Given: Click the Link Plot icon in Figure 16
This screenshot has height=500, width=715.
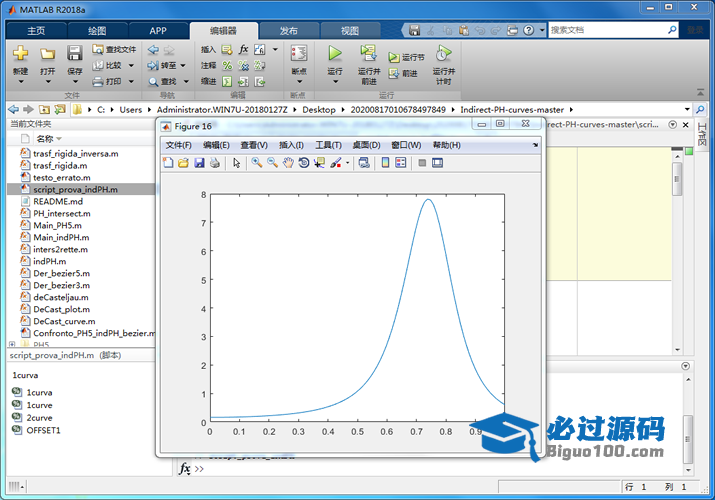Looking at the screenshot, I should 364,163.
